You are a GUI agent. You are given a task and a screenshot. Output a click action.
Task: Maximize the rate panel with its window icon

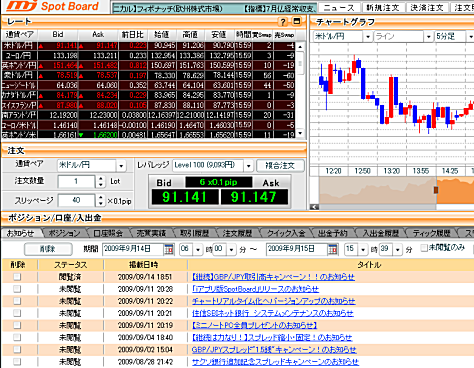(296, 22)
